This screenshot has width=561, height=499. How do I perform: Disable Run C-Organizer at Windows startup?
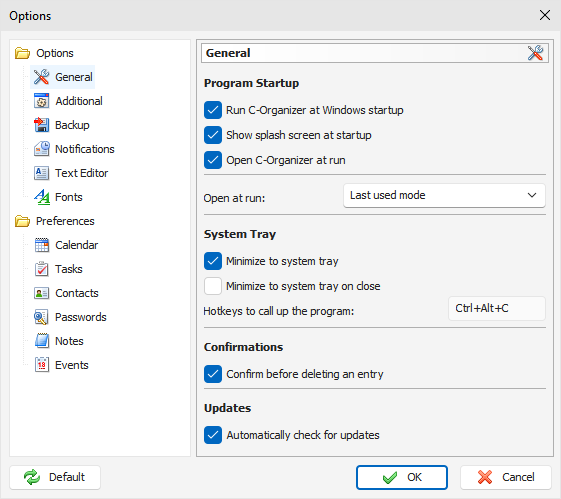[x=213, y=110]
